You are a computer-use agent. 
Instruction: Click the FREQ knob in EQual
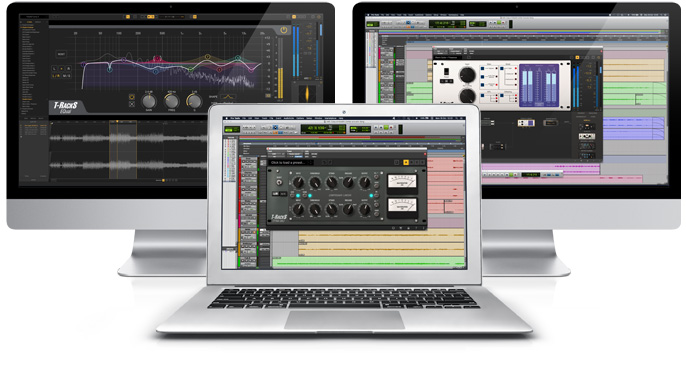tap(172, 101)
